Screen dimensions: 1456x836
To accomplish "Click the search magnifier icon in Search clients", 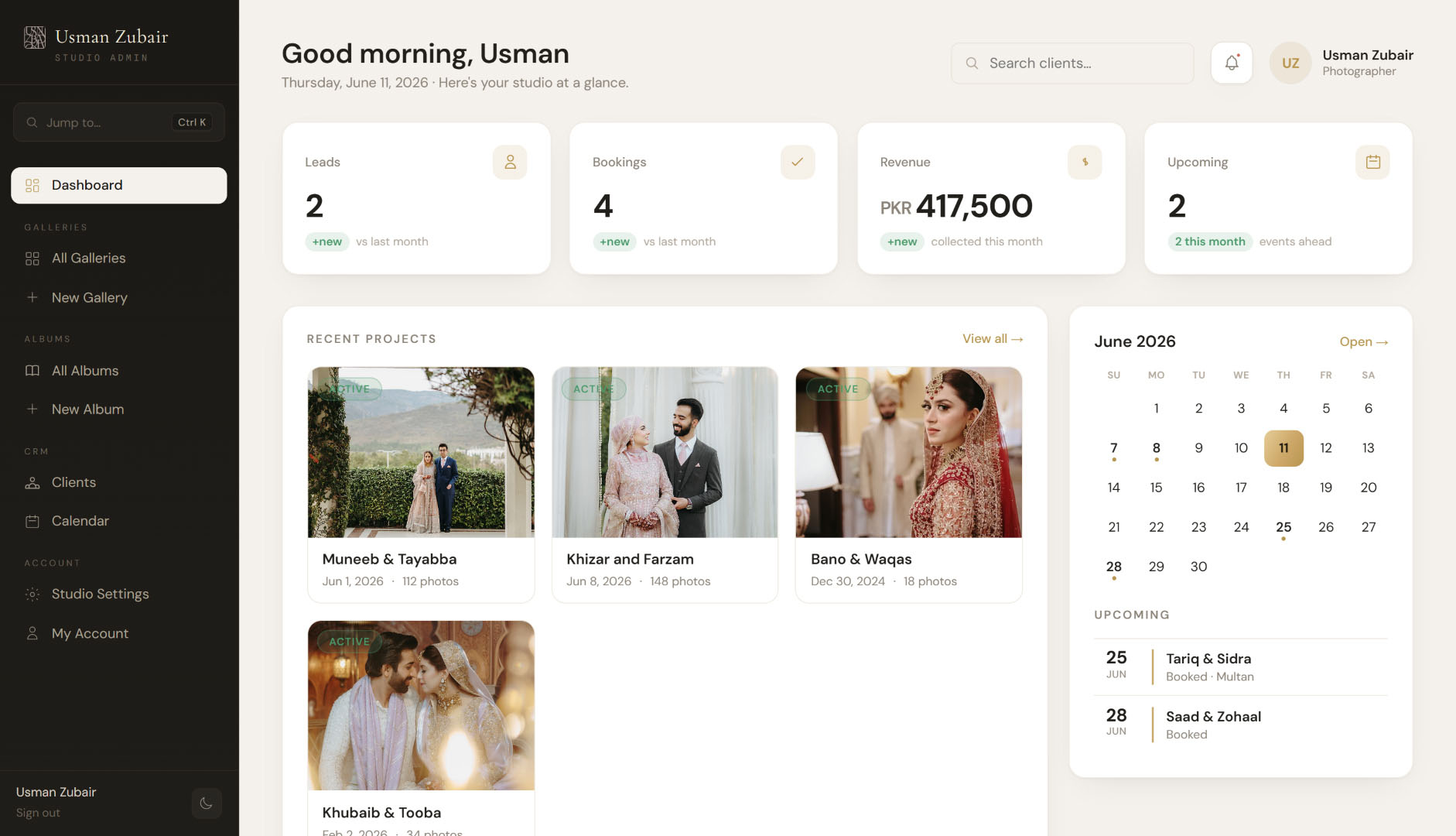I will point(972,63).
